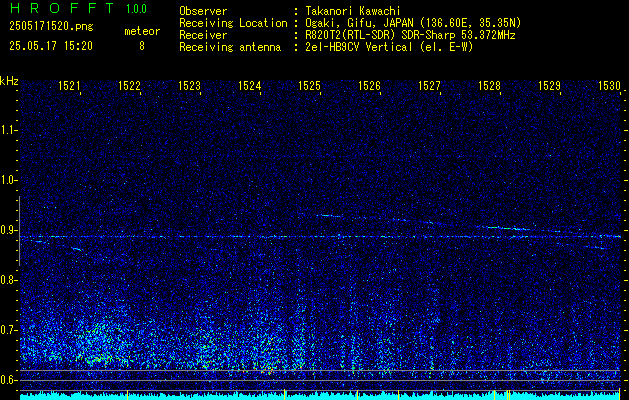Click the 1524 time axis label
This screenshot has width=629, height=400.
point(250,85)
